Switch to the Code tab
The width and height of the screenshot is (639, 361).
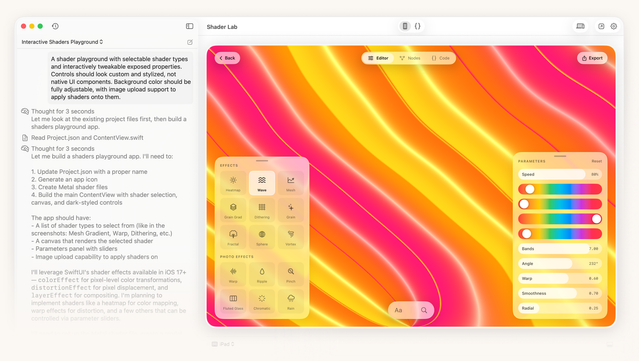[x=441, y=58]
